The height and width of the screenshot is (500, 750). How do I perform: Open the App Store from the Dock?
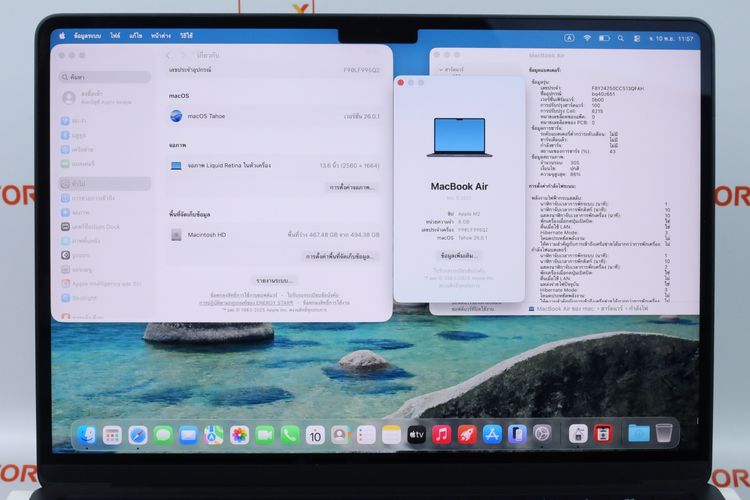(492, 434)
